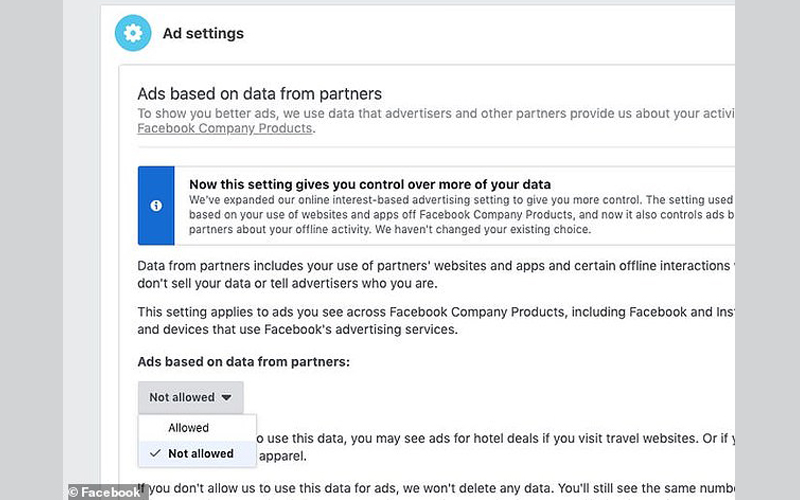Click the Ad settings header title
Viewport: 800px width, 500px height.
[203, 33]
